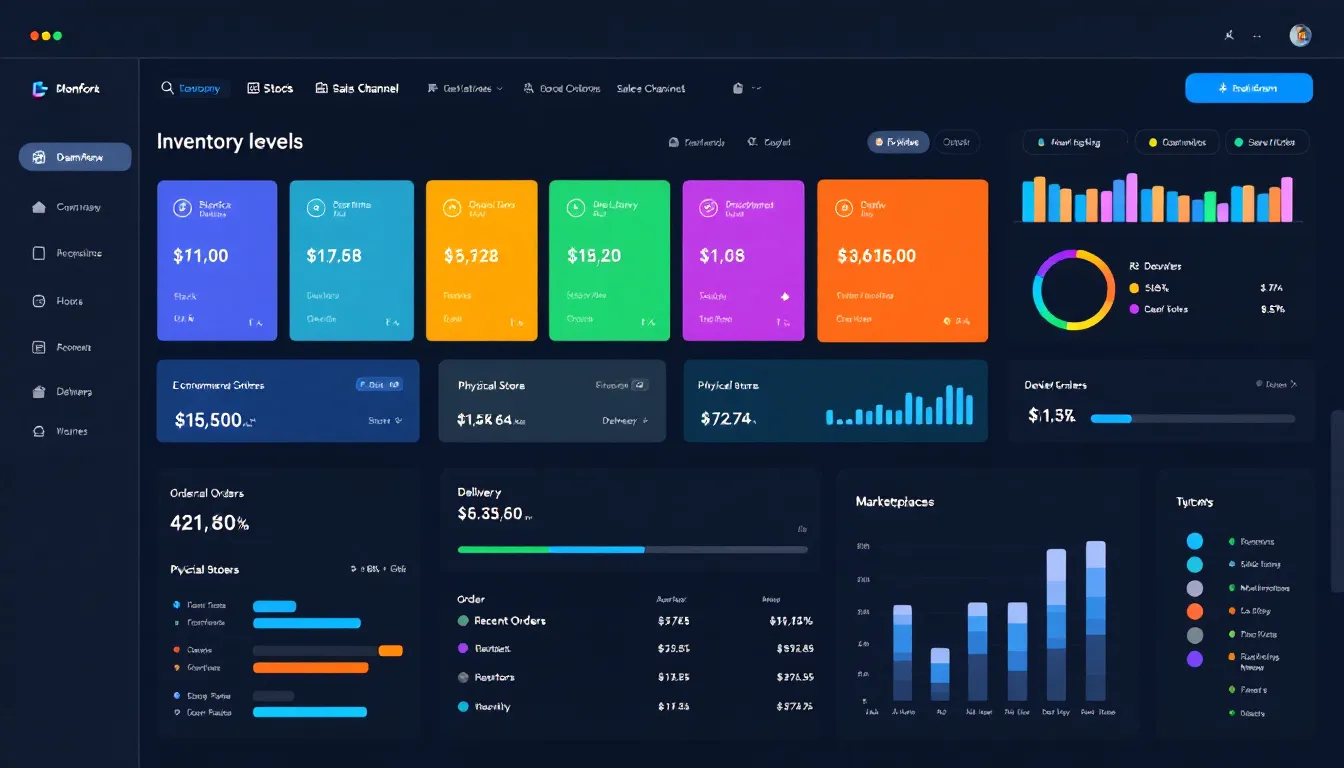
Task: Click the dollar icon on the $11,00 card
Action: [x=182, y=208]
